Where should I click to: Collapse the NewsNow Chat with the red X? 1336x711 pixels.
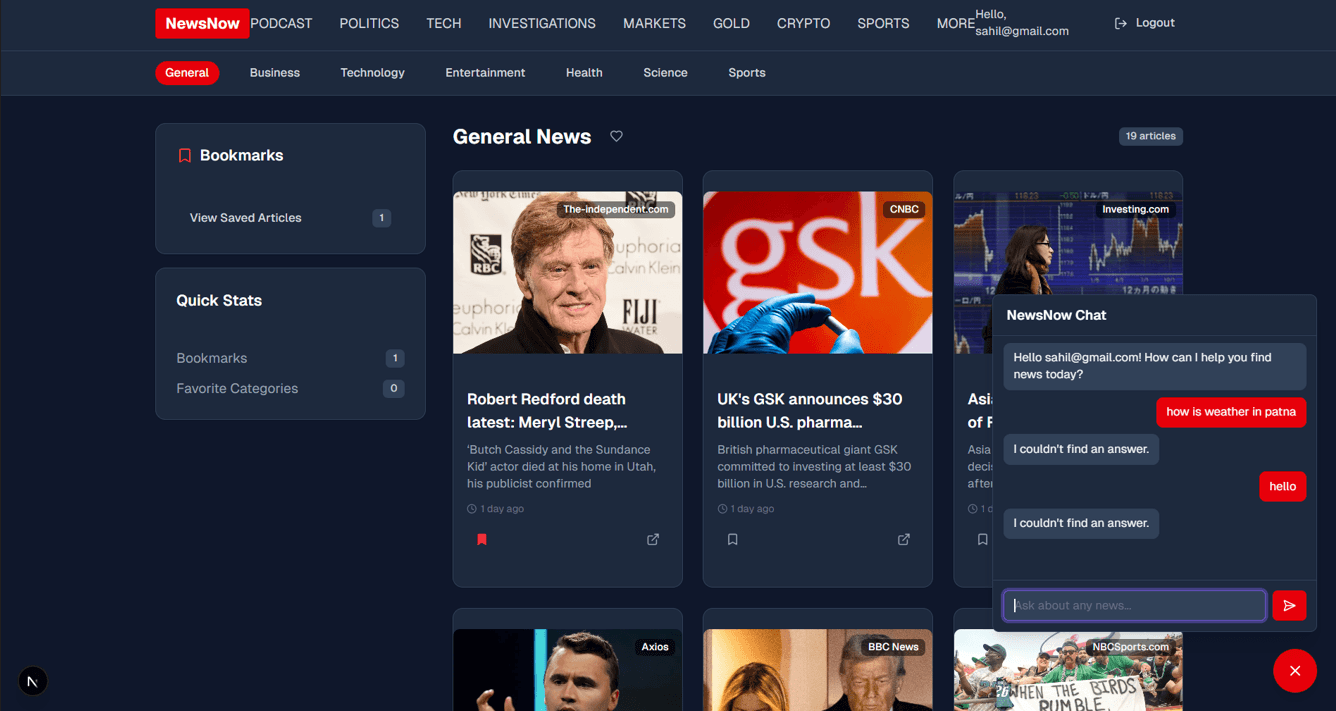click(x=1295, y=671)
